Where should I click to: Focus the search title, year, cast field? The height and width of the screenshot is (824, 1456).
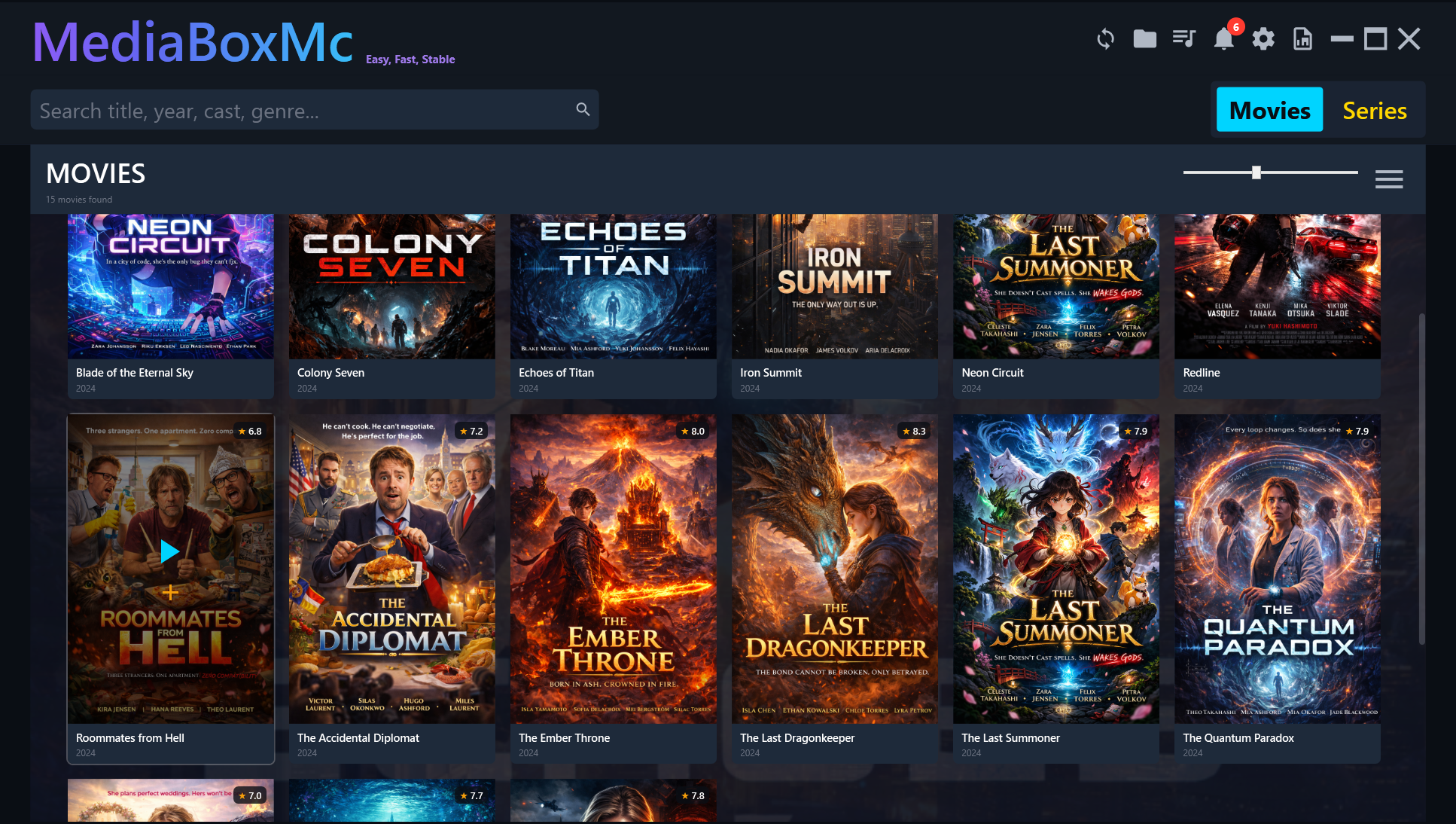pos(301,110)
